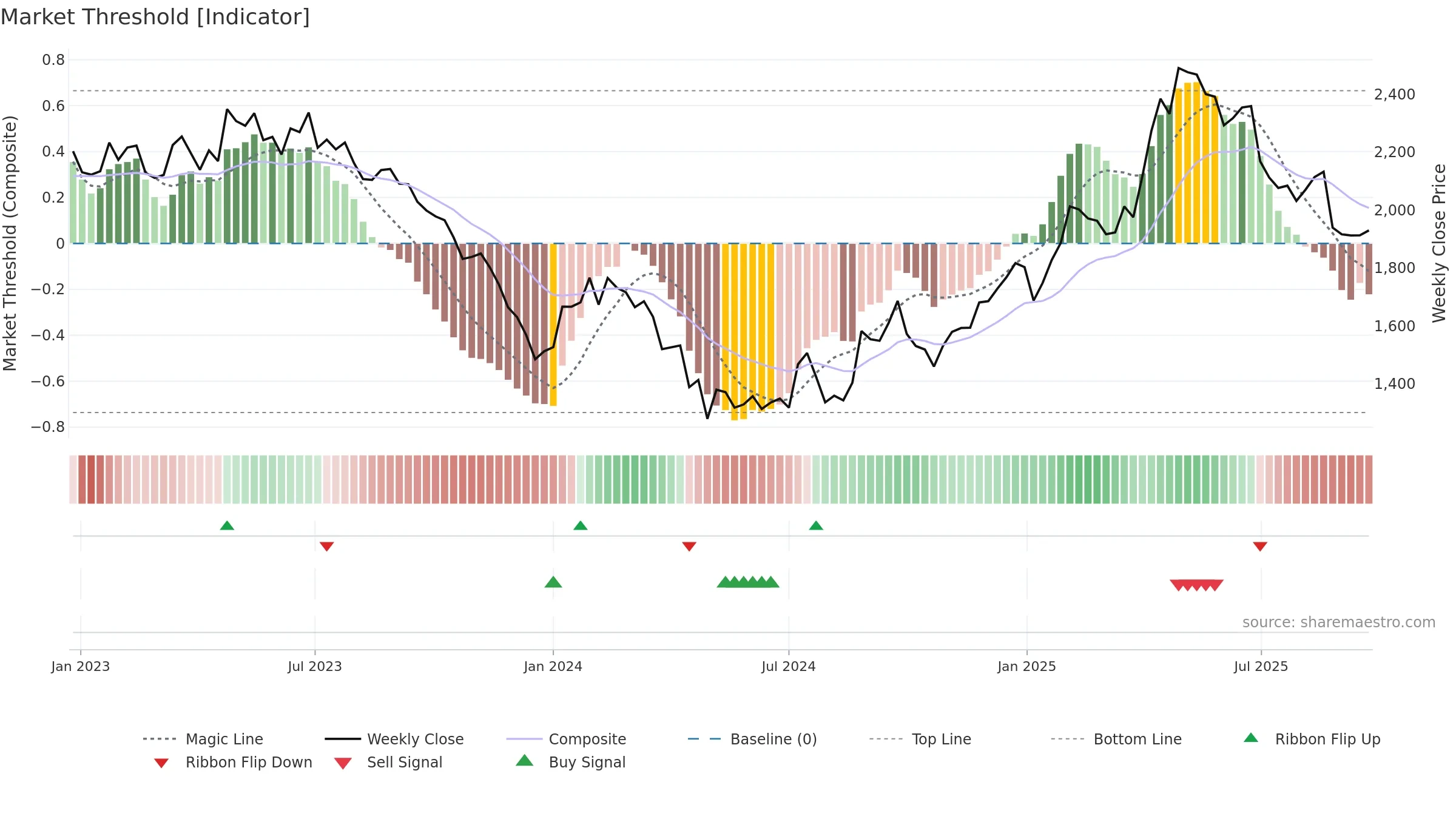
Task: Click the ribbon flip down marker just after Jul 2023
Action: 326,547
